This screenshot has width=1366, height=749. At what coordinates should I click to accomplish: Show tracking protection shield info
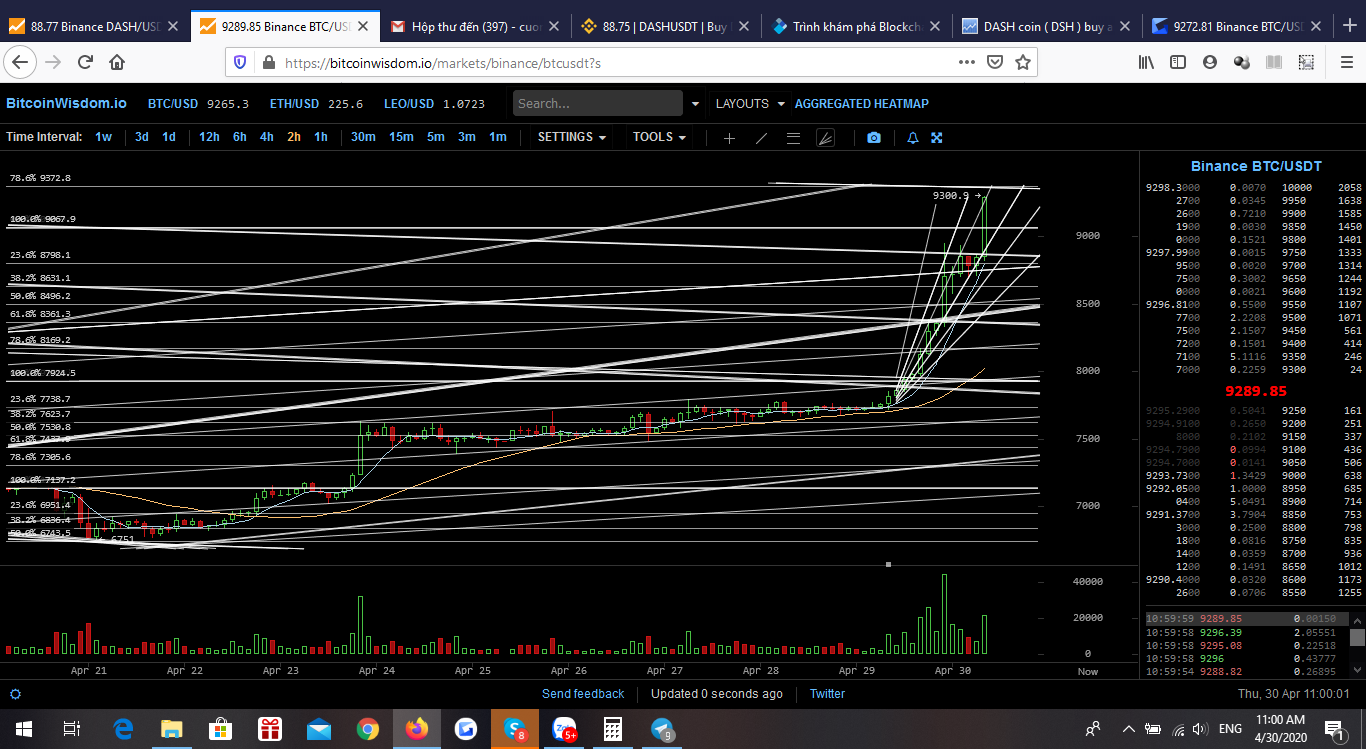pyautogui.click(x=240, y=62)
